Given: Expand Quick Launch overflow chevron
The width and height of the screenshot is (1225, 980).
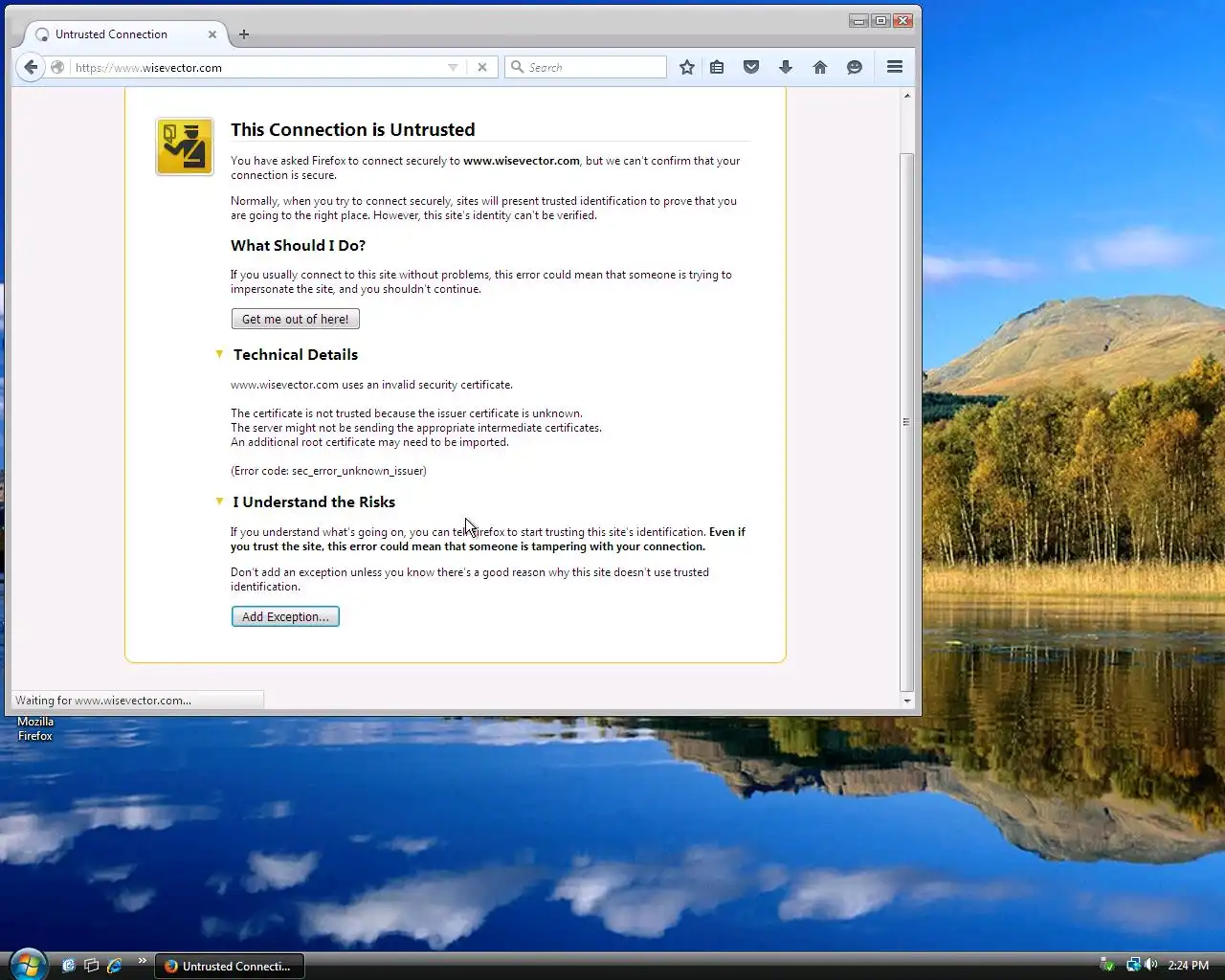Looking at the screenshot, I should (143, 960).
